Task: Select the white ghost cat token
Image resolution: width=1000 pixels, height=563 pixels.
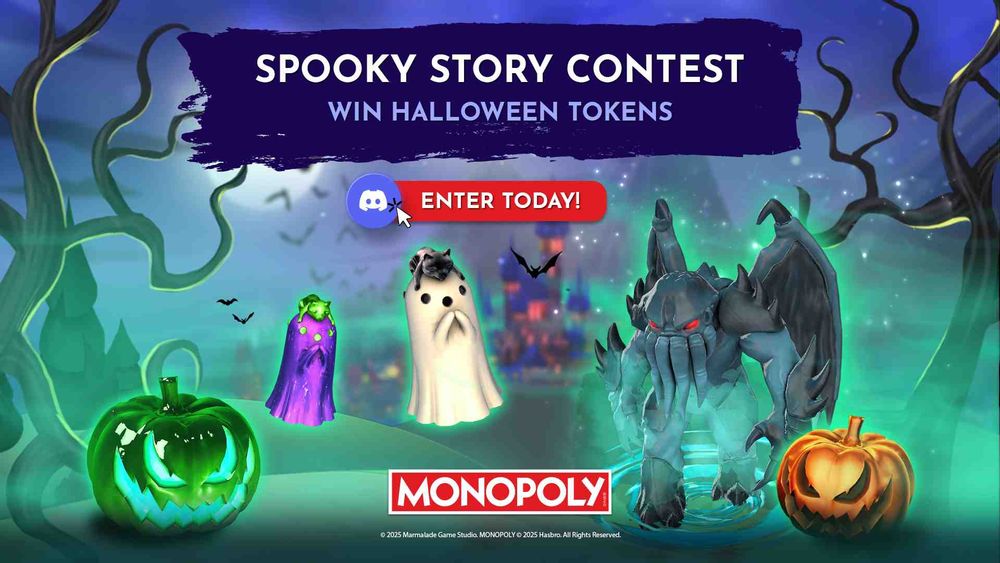Action: (452, 337)
